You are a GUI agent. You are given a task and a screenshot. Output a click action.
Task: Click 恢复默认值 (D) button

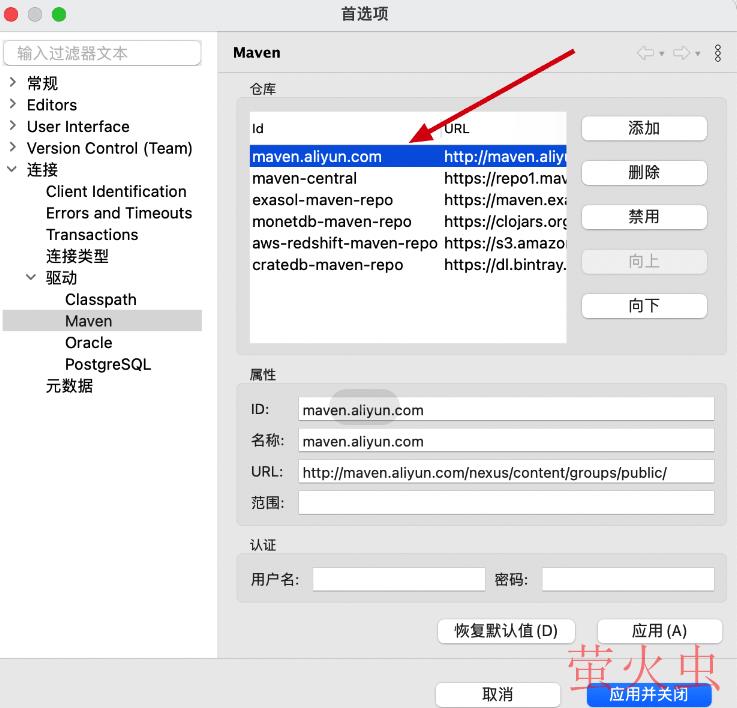(506, 631)
